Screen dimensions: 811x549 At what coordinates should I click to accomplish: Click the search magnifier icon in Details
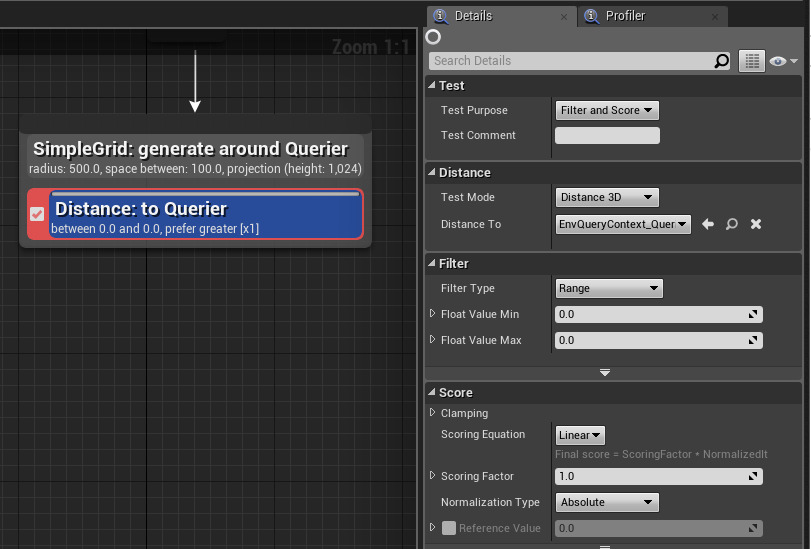(x=721, y=61)
